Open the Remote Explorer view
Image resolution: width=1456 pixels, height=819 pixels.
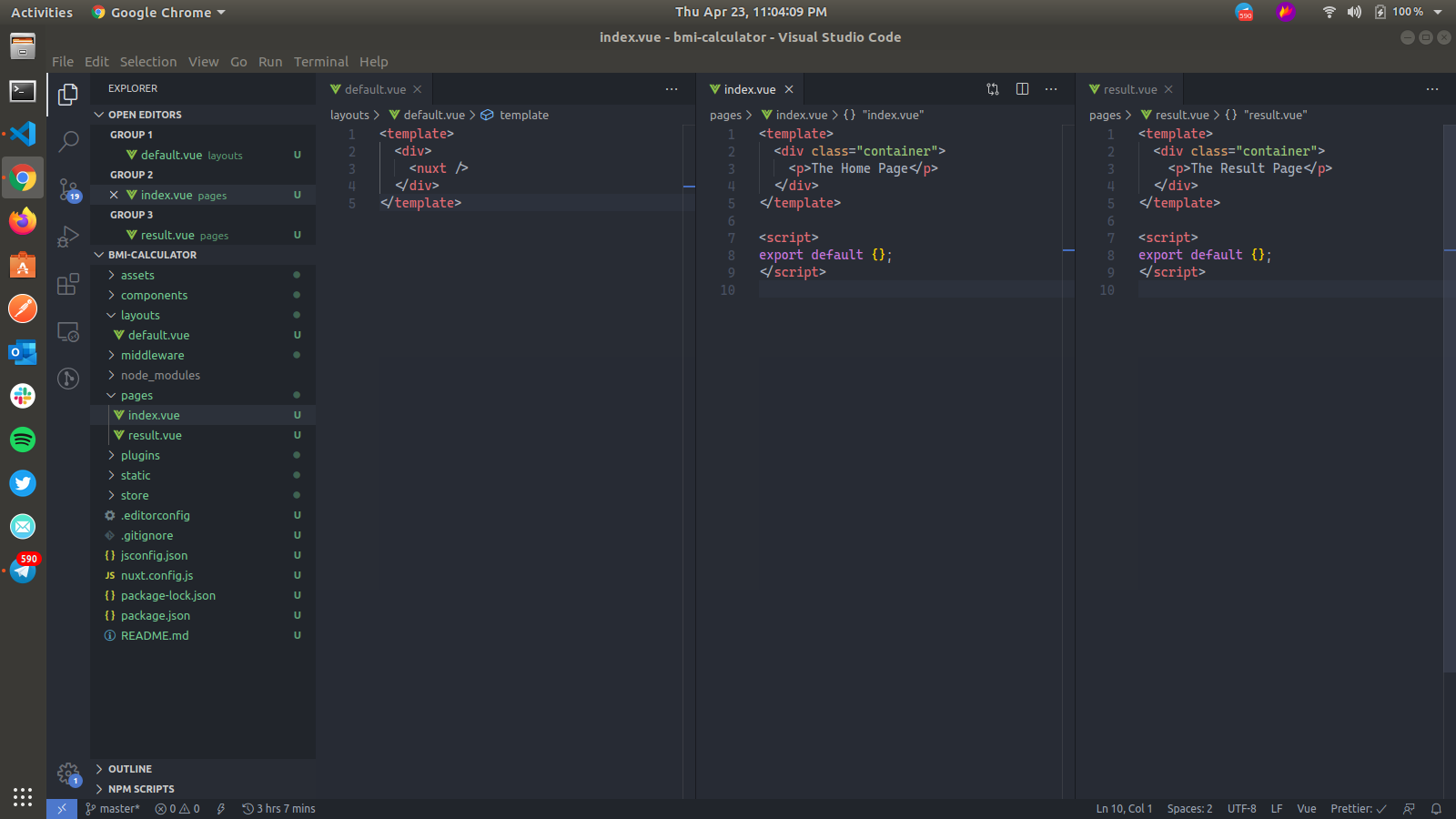(x=68, y=331)
